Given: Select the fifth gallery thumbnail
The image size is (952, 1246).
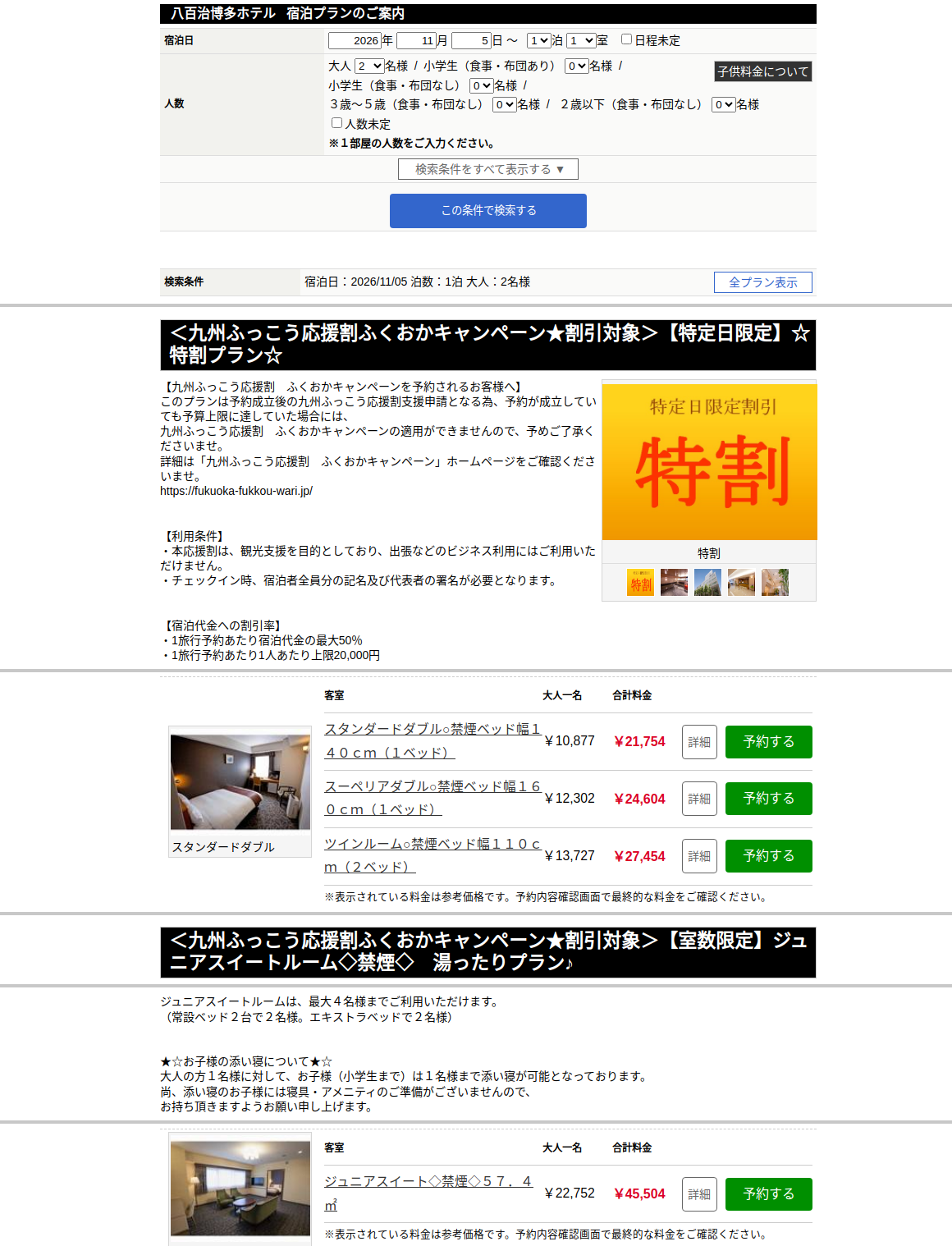Looking at the screenshot, I should [x=775, y=582].
